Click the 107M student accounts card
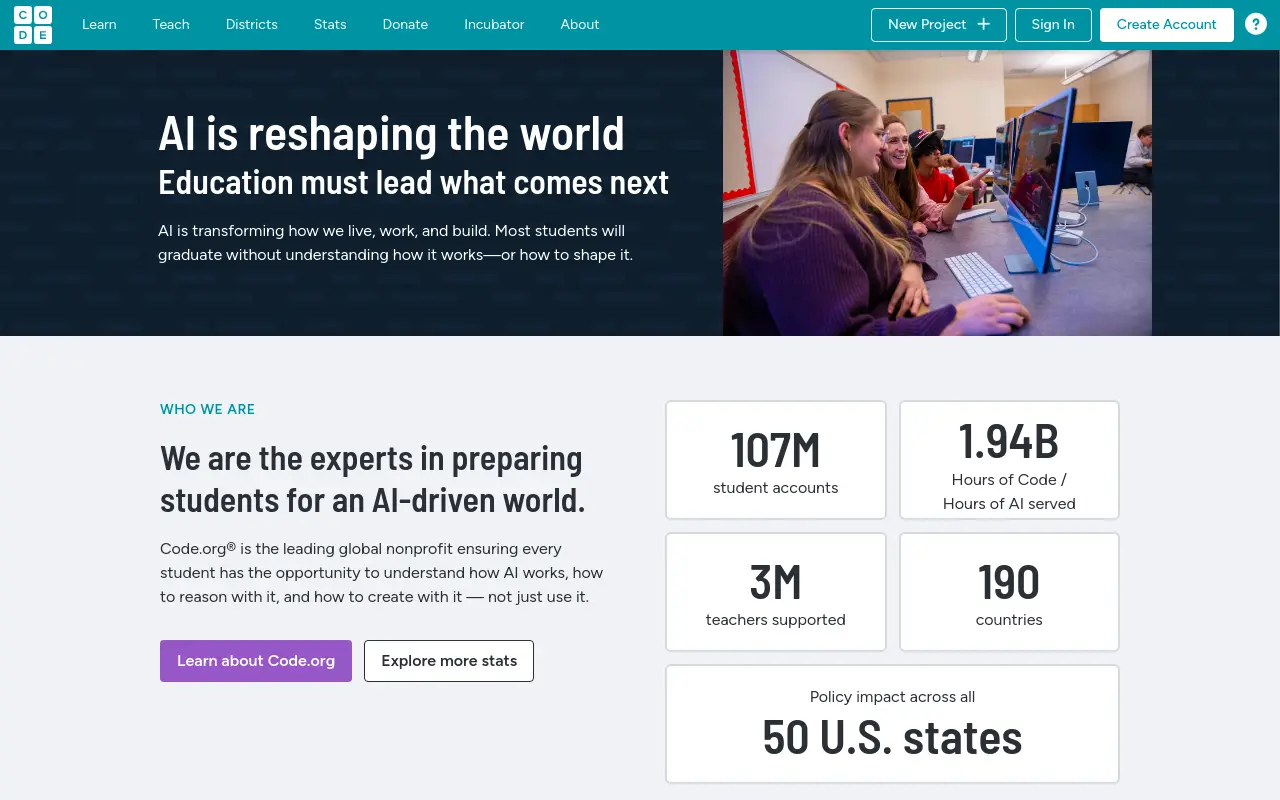This screenshot has width=1280, height=800. click(776, 460)
